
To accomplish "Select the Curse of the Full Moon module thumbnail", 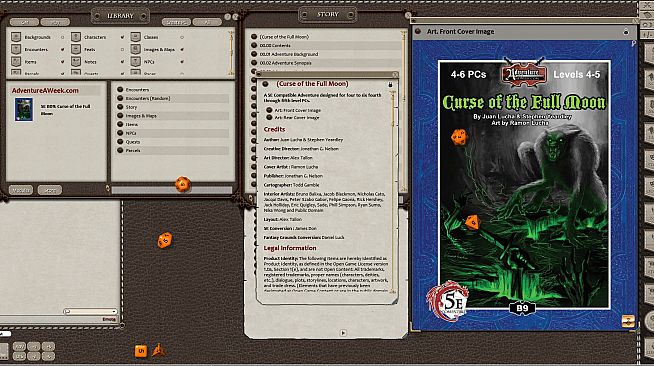I will [x=24, y=110].
